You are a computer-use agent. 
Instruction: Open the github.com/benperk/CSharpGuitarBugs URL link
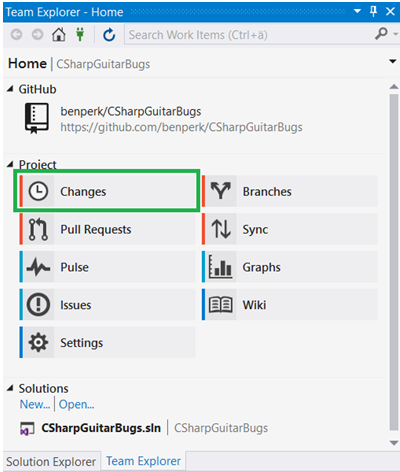click(x=181, y=127)
